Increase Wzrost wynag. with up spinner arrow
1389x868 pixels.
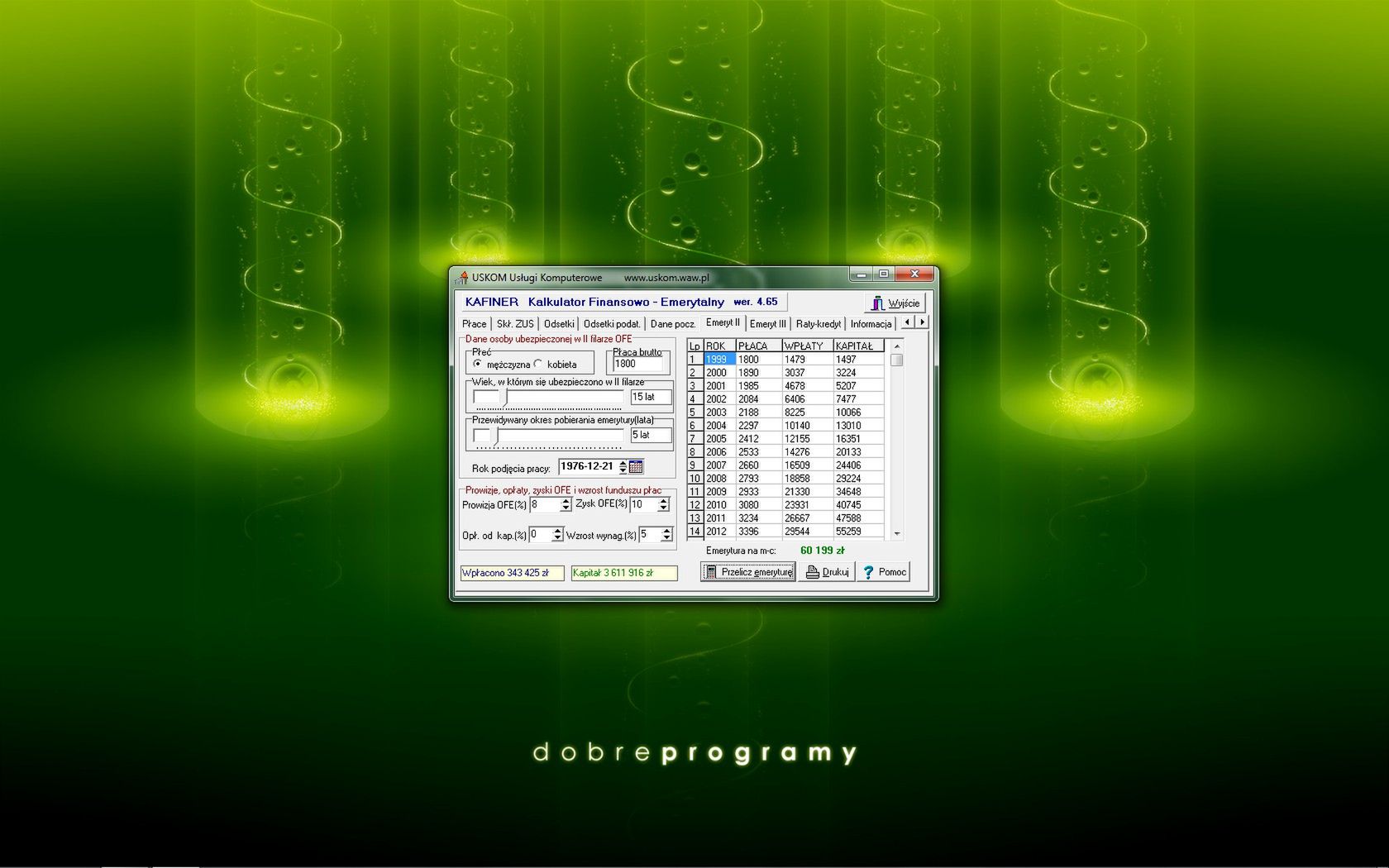[667, 532]
